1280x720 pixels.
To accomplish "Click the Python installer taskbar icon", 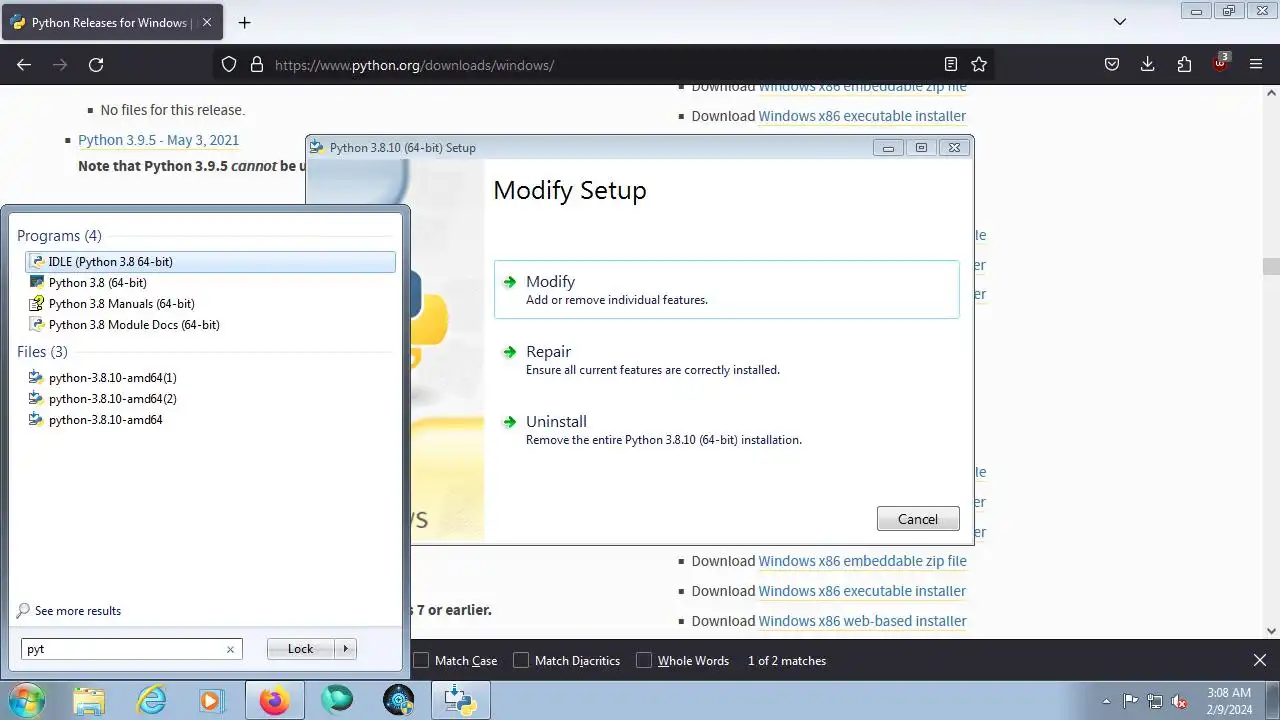I will (461, 700).
